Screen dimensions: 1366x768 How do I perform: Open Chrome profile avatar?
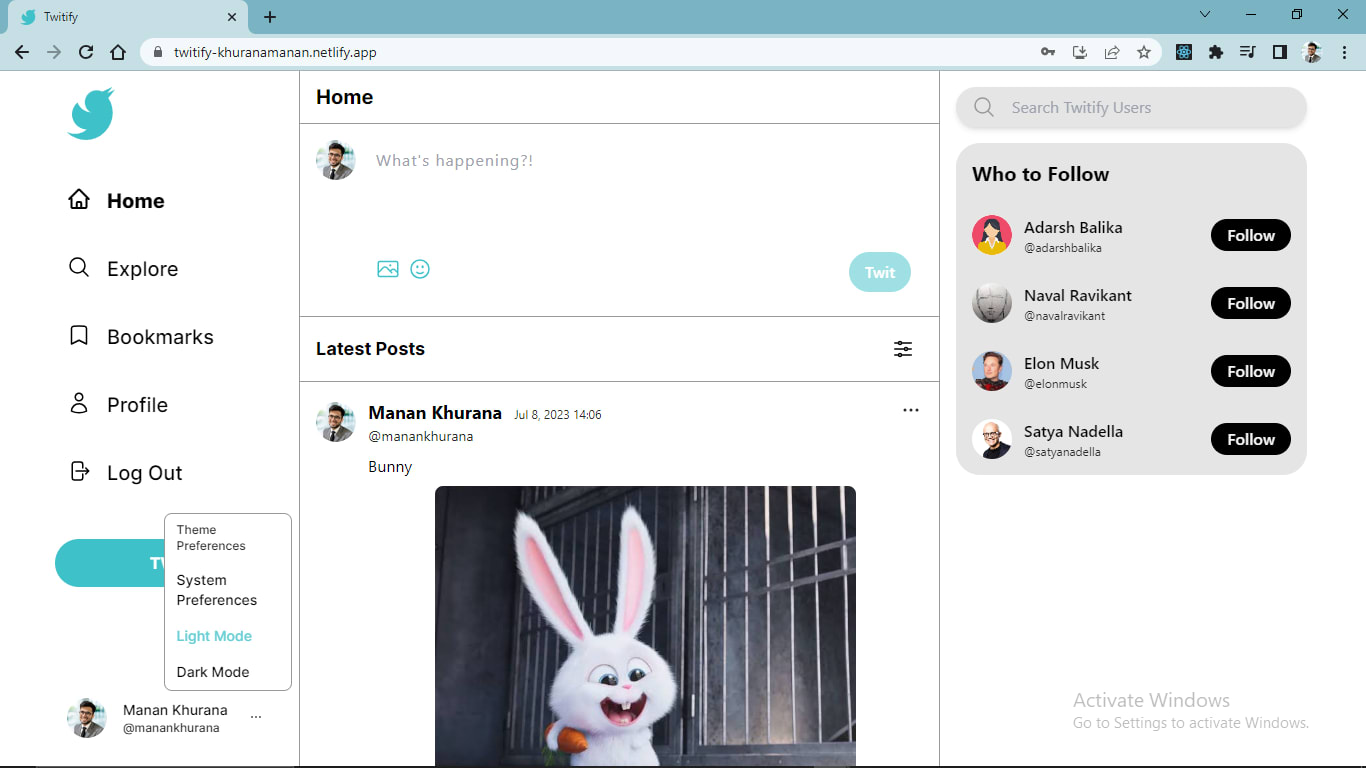(x=1312, y=52)
